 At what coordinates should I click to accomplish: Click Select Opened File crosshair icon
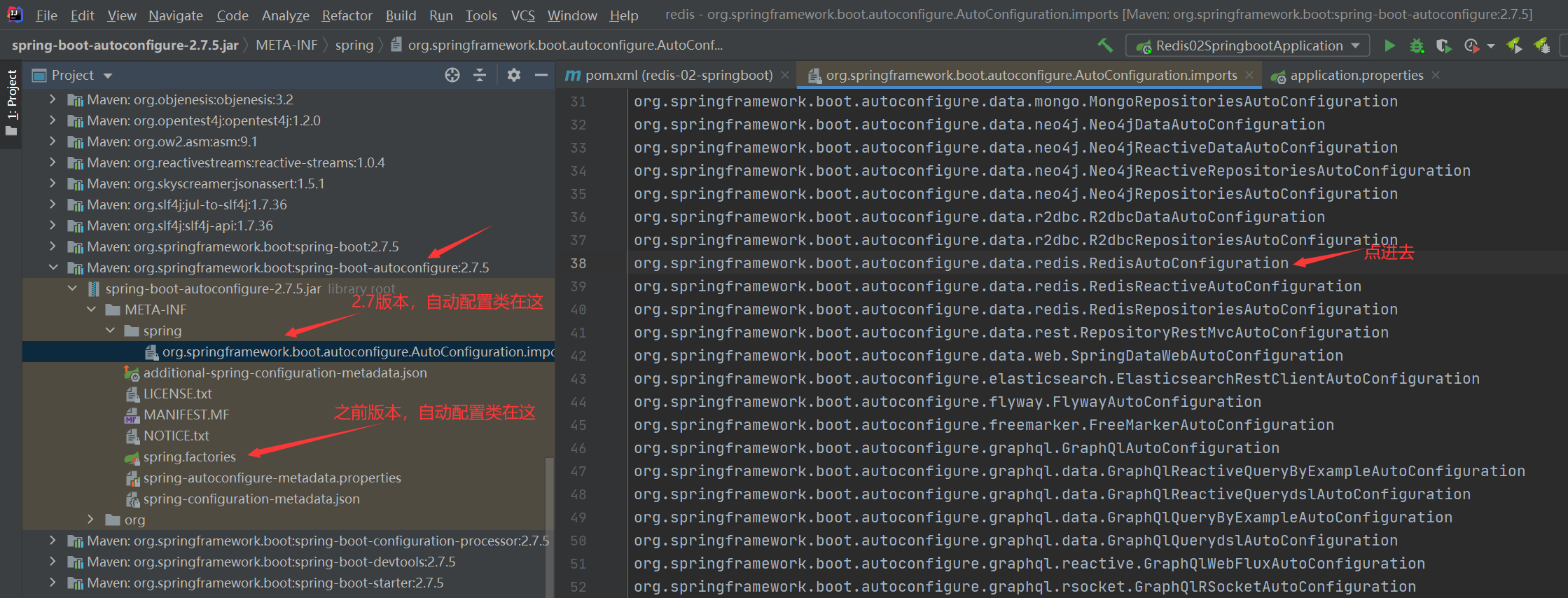coord(452,75)
